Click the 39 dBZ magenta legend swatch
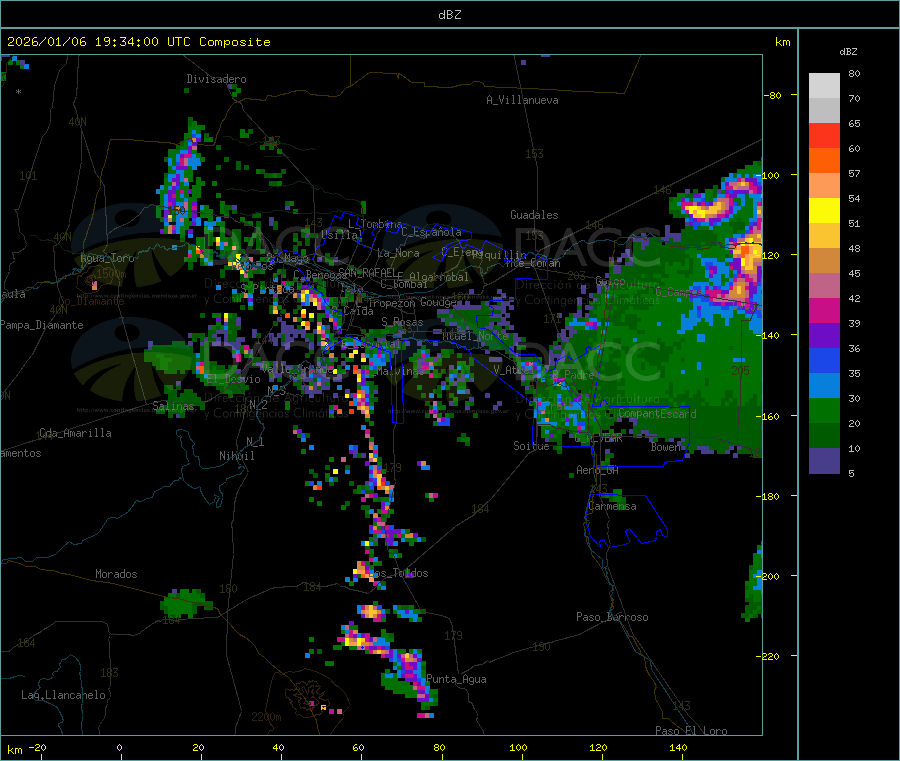 coord(824,310)
